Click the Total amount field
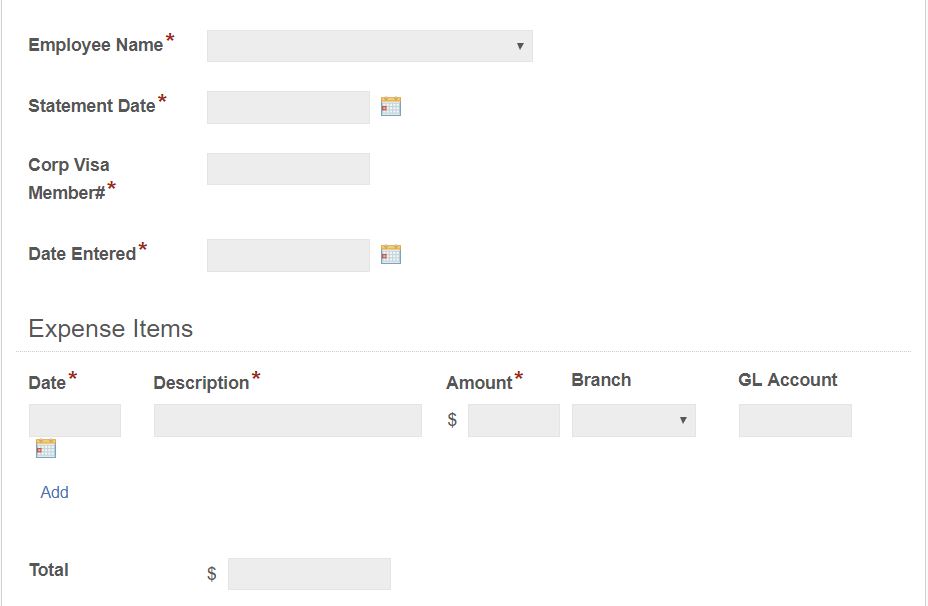928x606 pixels. coord(309,574)
